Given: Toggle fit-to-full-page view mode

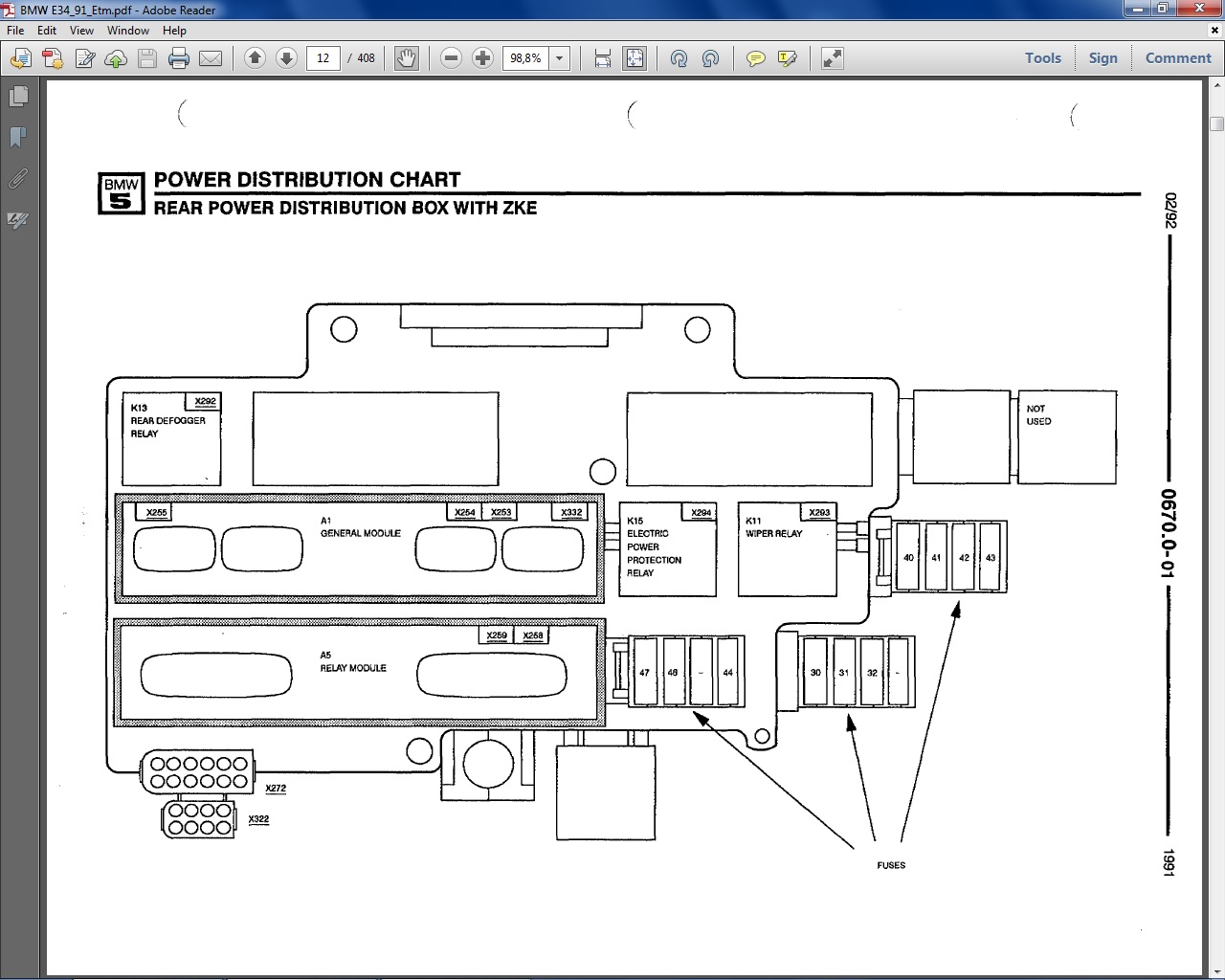Looking at the screenshot, I should click(x=635, y=58).
